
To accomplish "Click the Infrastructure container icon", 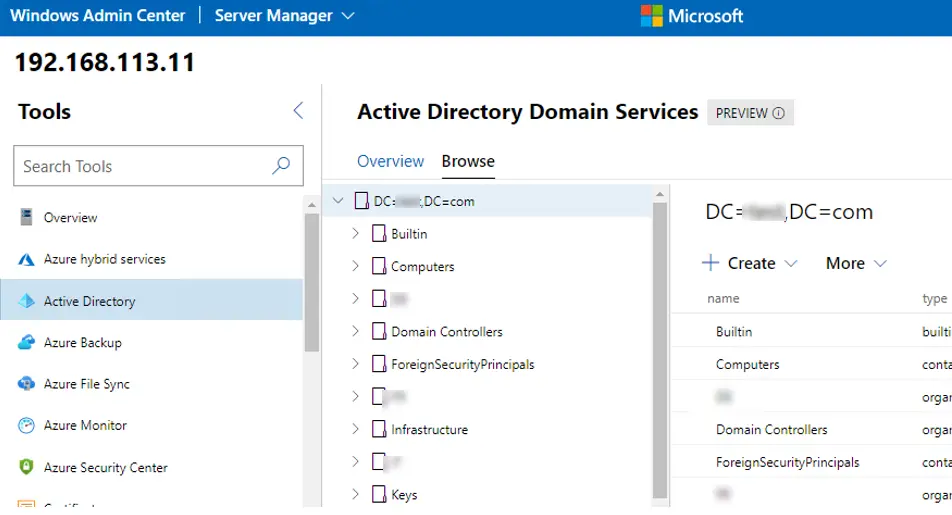I will [379, 429].
